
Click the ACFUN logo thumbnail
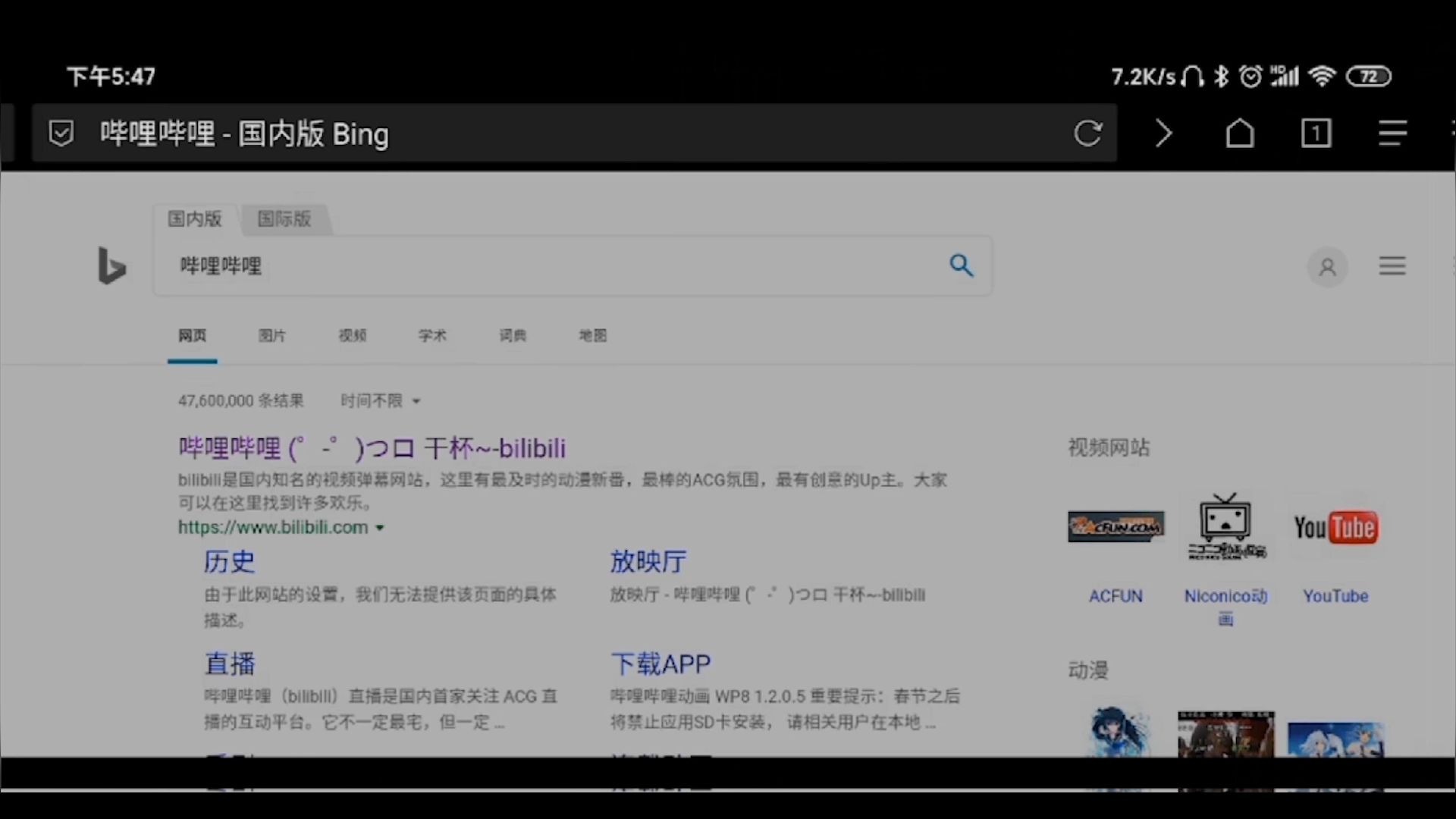pos(1116,527)
